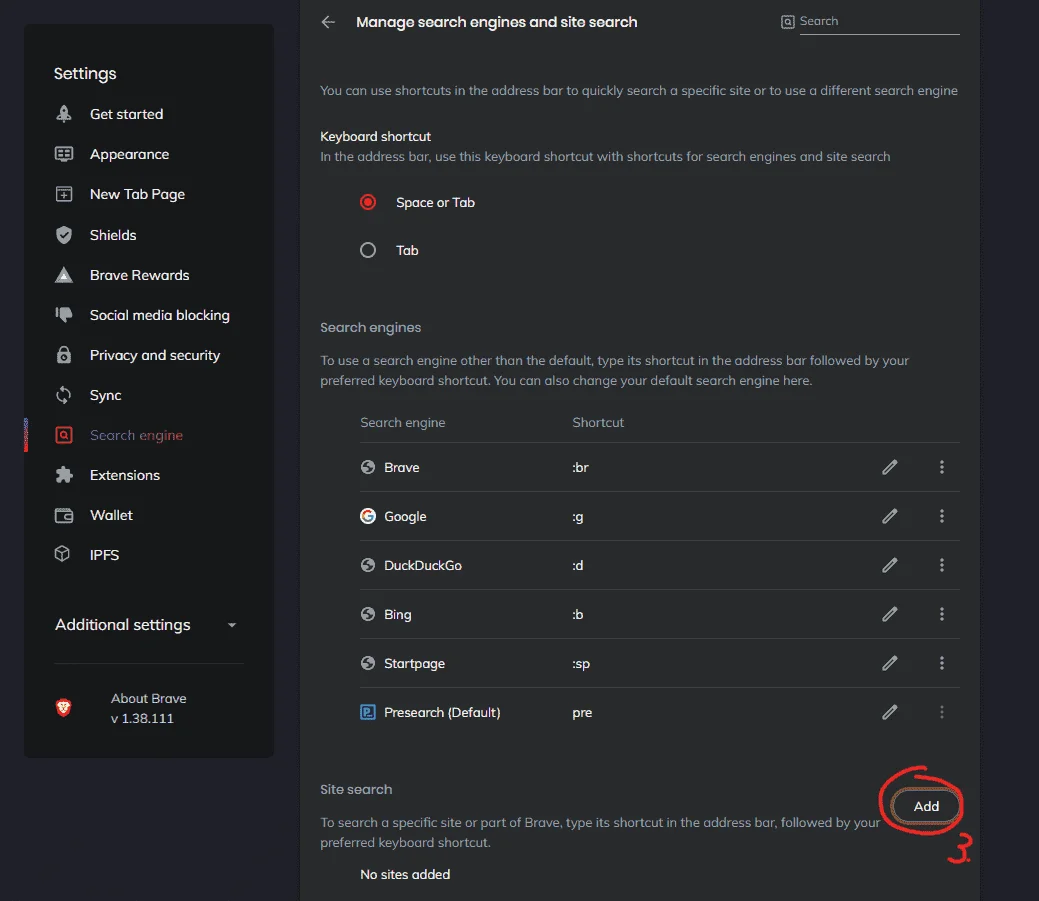Image resolution: width=1039 pixels, height=901 pixels.
Task: Expand Additional settings dropdown arrow
Action: [232, 625]
